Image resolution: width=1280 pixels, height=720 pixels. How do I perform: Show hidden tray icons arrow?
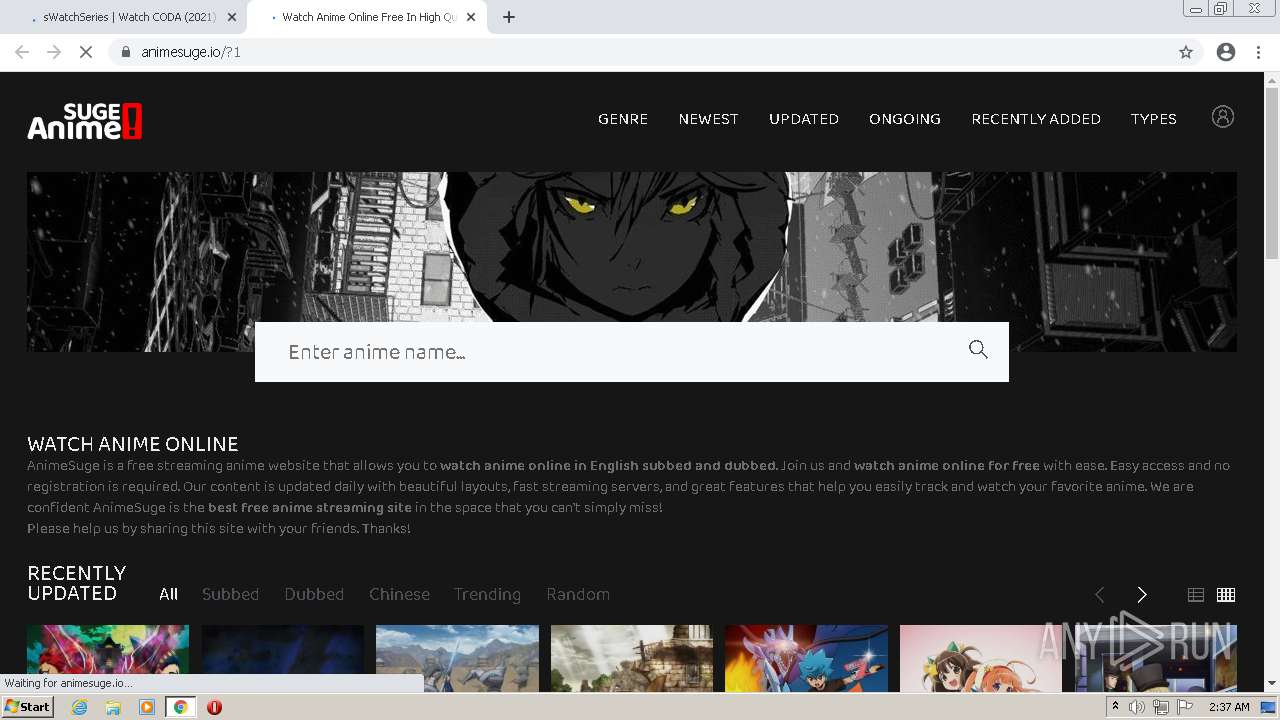coord(1115,707)
